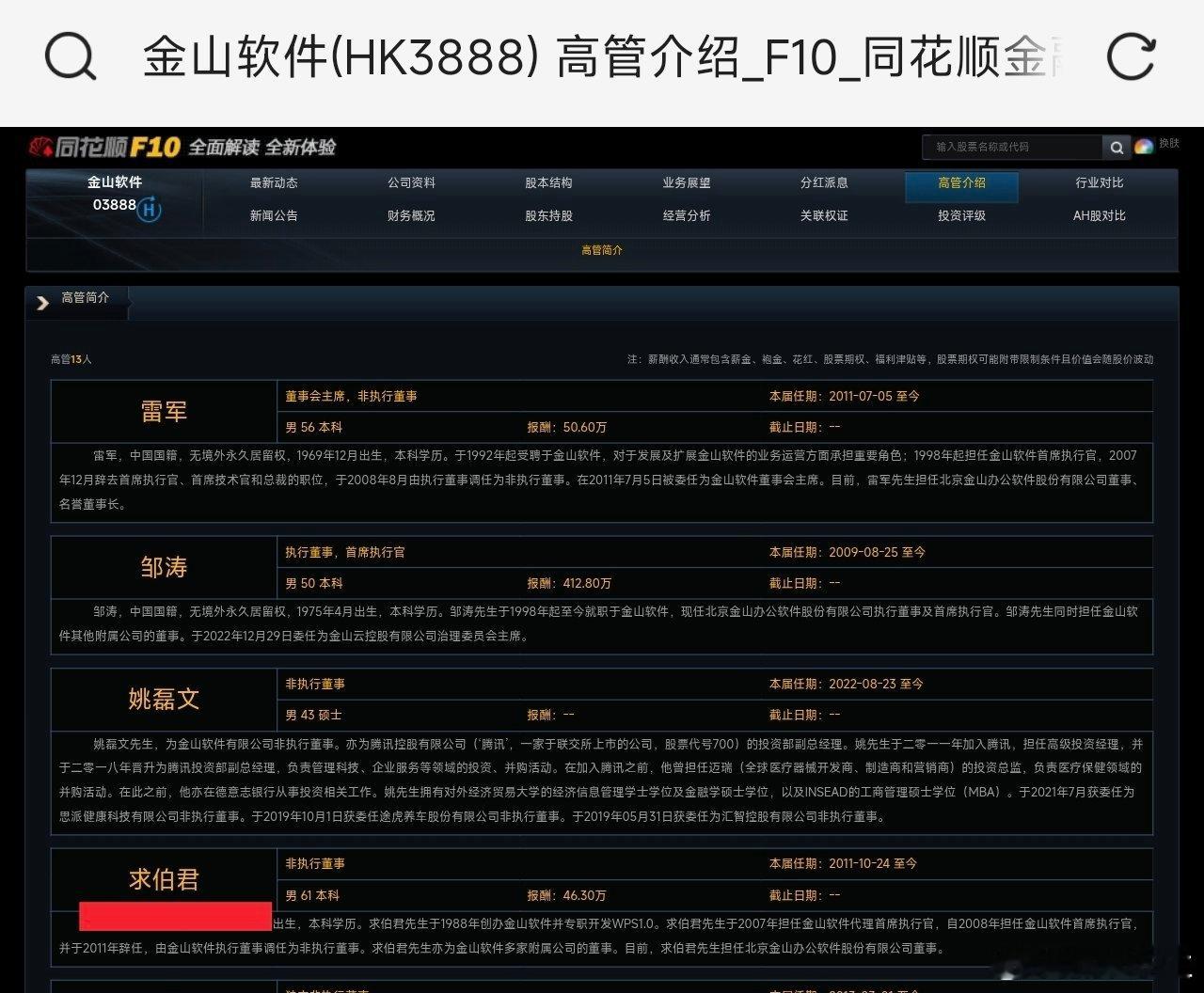The image size is (1204, 993).
Task: Click the orange 高管简介 sub-navigation link
Action: tap(602, 250)
